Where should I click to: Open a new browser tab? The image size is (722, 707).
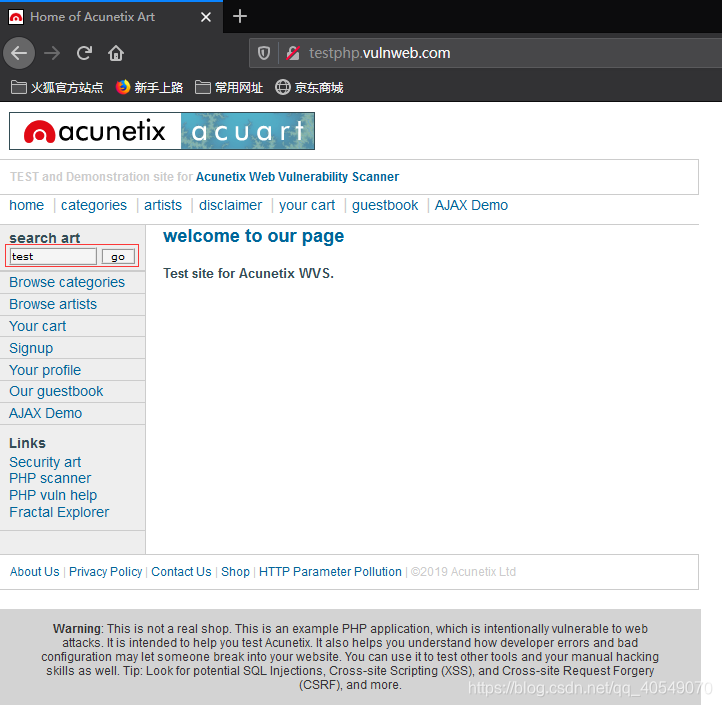click(x=239, y=17)
